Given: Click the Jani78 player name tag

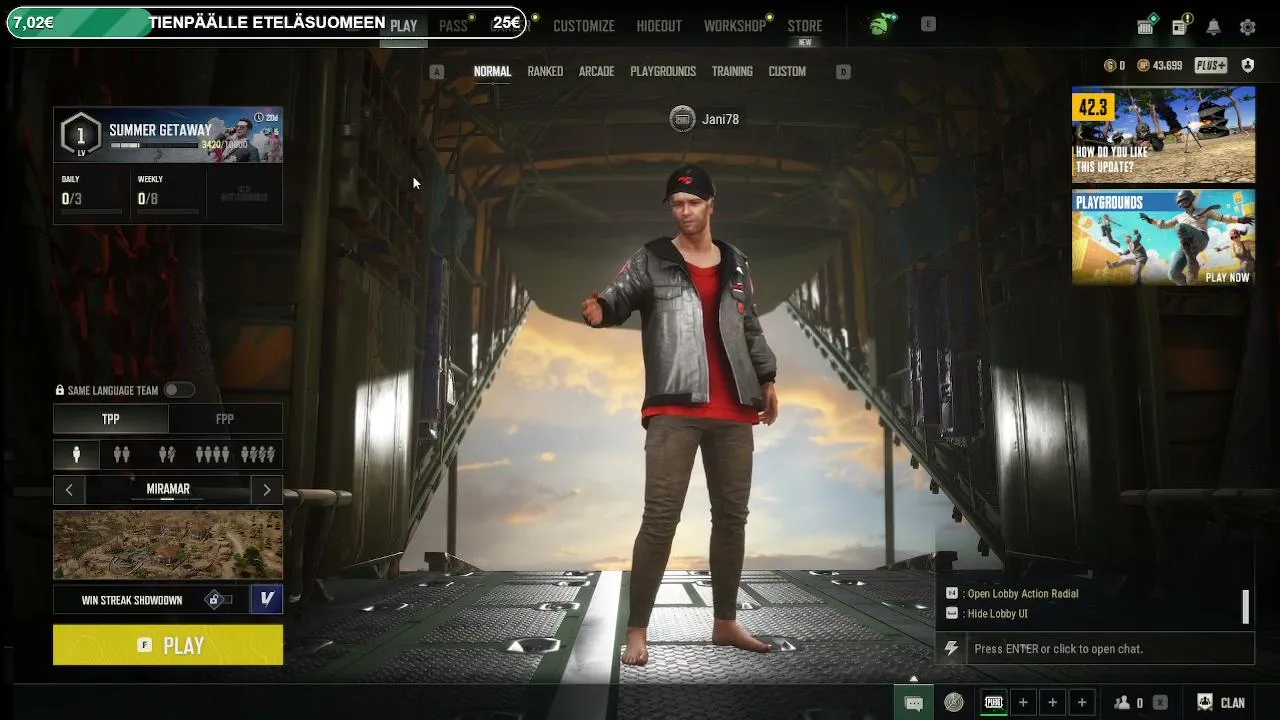Looking at the screenshot, I should coord(705,119).
